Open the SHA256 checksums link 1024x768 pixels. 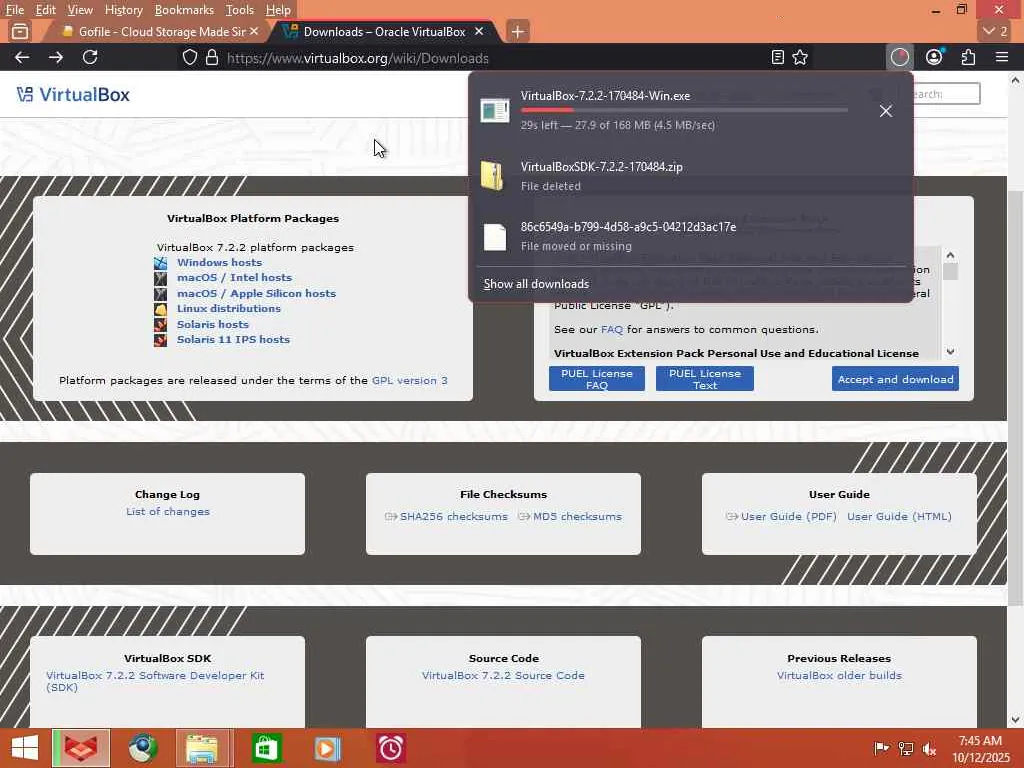453,517
